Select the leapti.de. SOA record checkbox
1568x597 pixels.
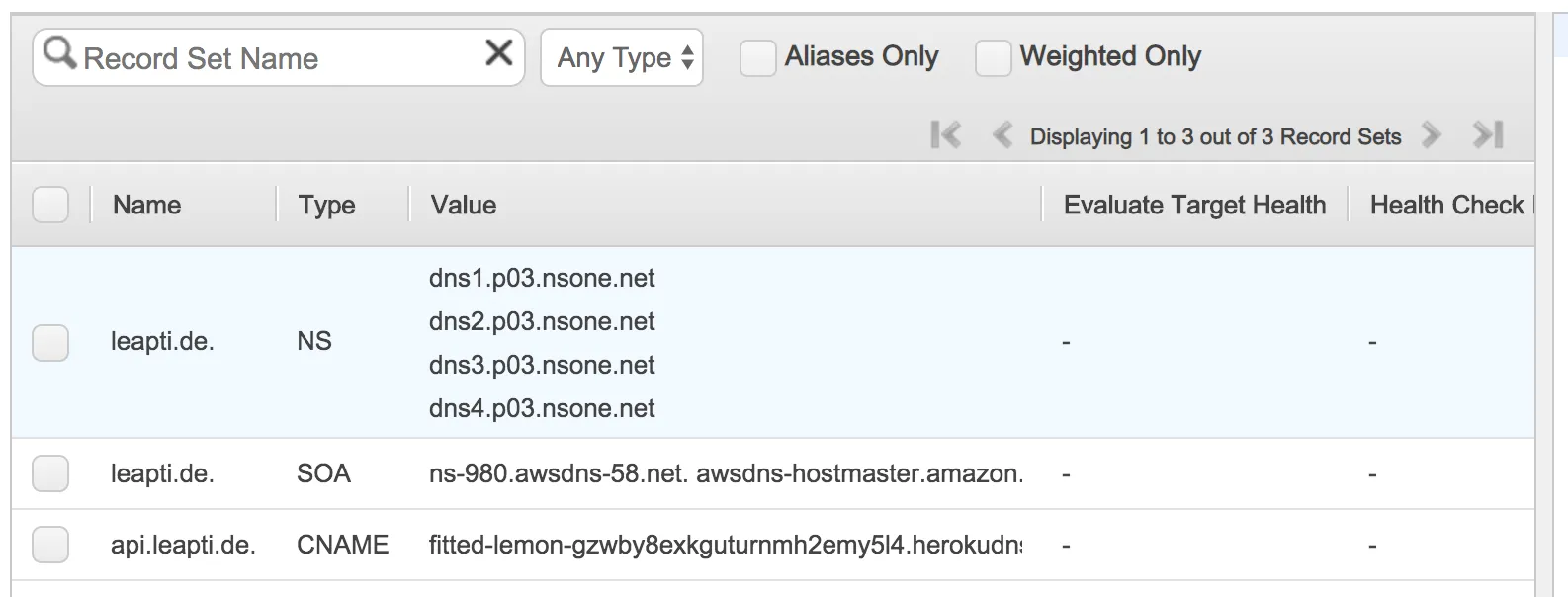pyautogui.click(x=50, y=473)
